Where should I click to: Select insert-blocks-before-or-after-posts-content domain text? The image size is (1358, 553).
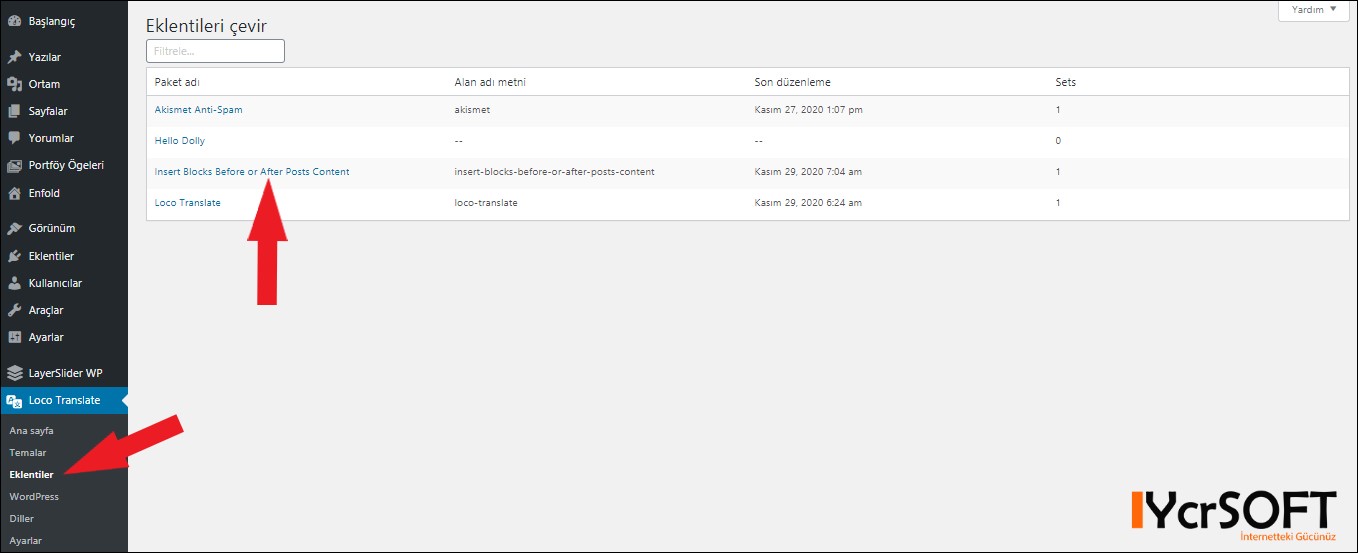pyautogui.click(x=554, y=172)
